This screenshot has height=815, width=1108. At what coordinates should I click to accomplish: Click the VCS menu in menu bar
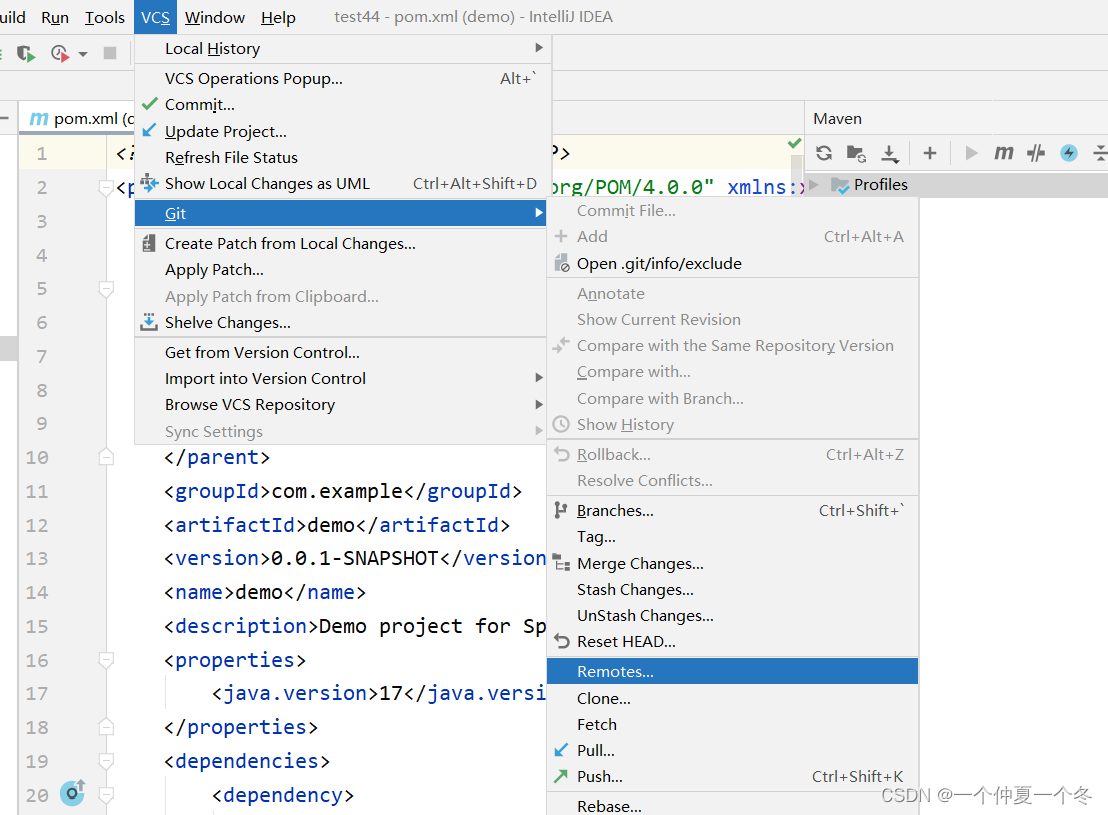click(x=155, y=17)
